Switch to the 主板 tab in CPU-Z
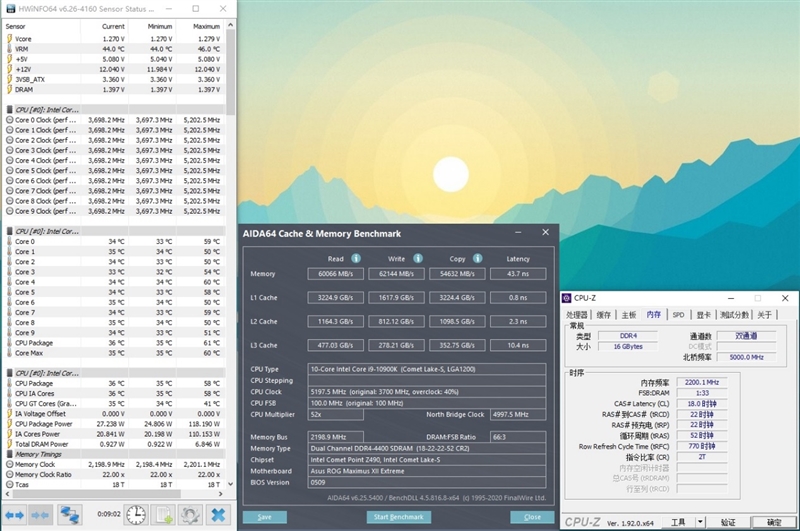Viewport: 800px width, 531px height. 628,314
